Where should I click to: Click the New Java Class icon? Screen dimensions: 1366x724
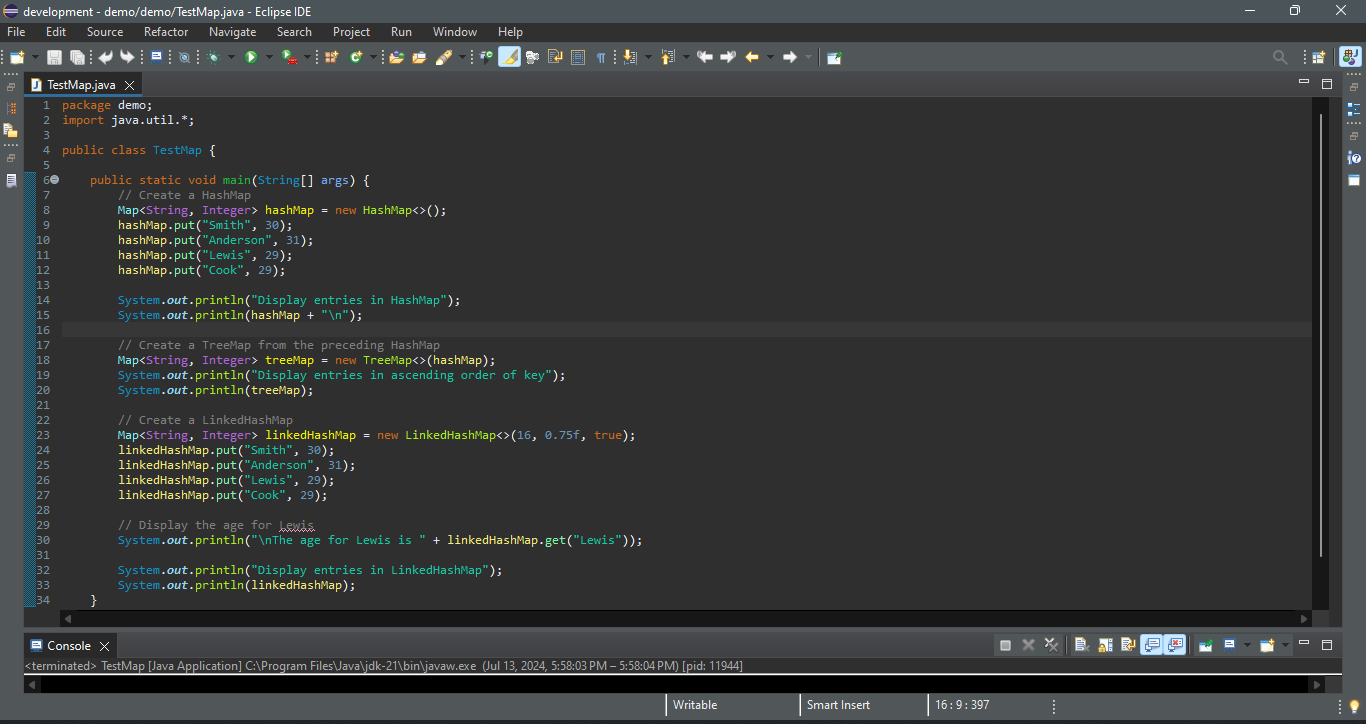(355, 57)
